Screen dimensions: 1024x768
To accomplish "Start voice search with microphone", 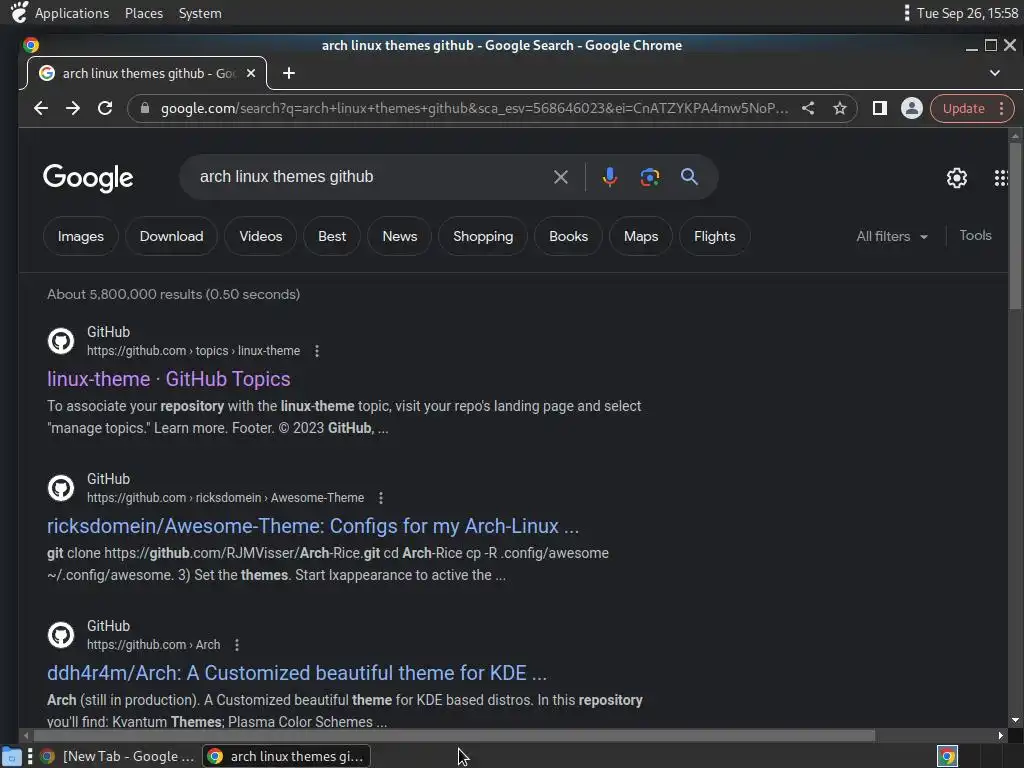I will click(609, 177).
